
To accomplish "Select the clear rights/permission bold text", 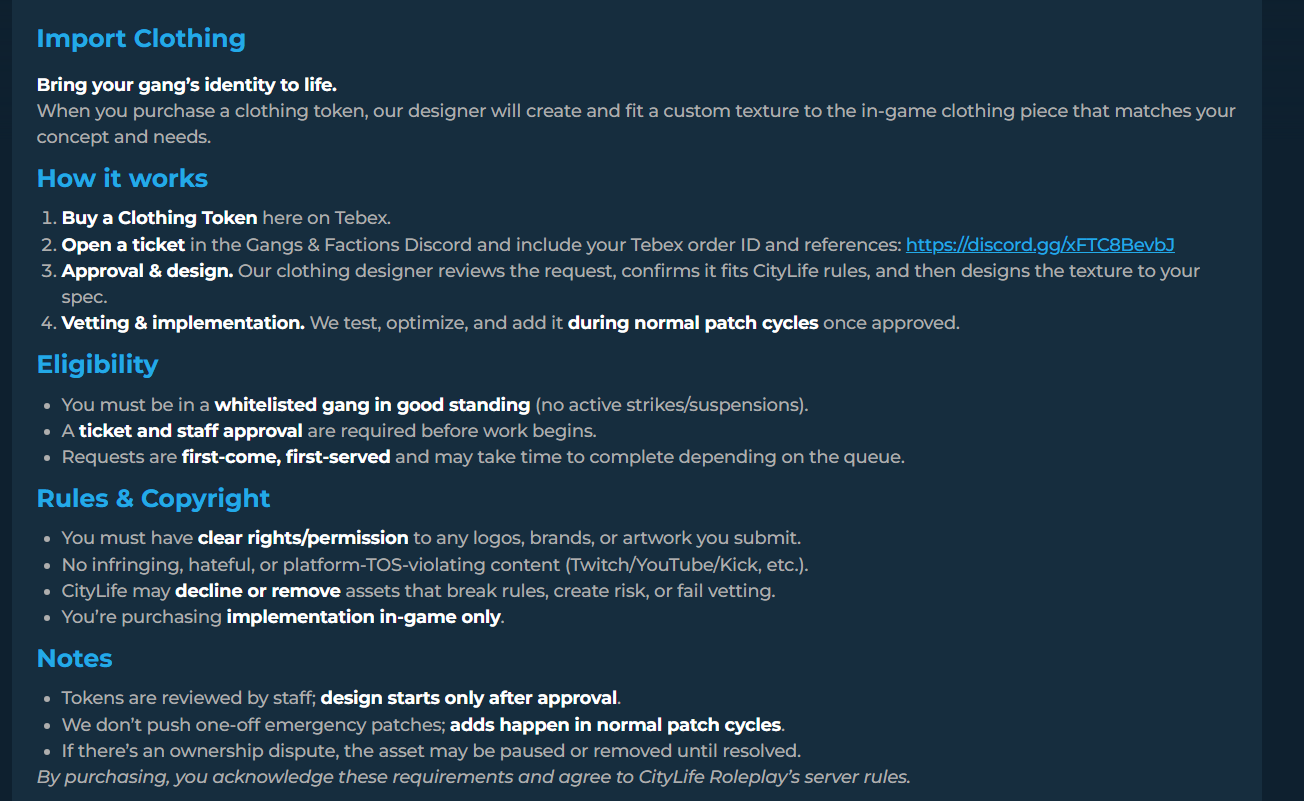I will click(x=303, y=539).
